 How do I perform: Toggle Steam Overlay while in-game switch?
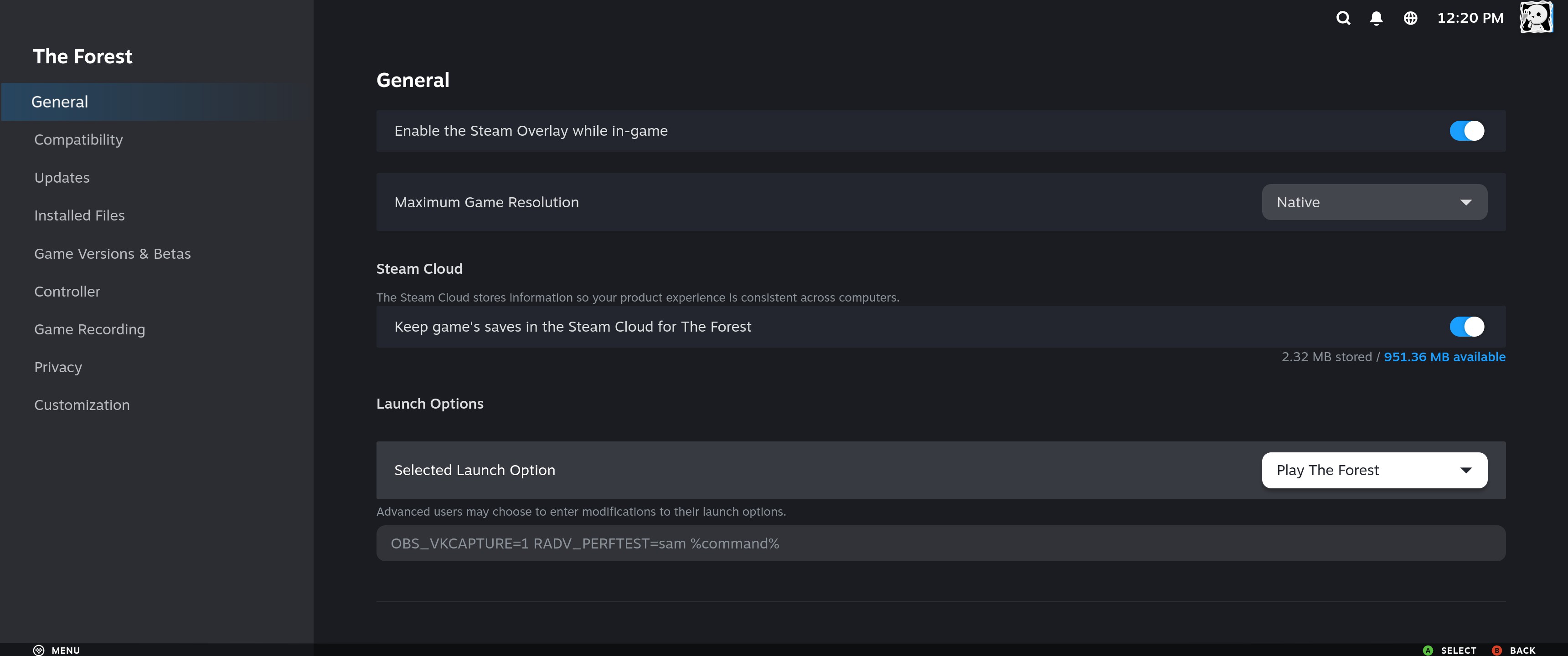click(1467, 131)
